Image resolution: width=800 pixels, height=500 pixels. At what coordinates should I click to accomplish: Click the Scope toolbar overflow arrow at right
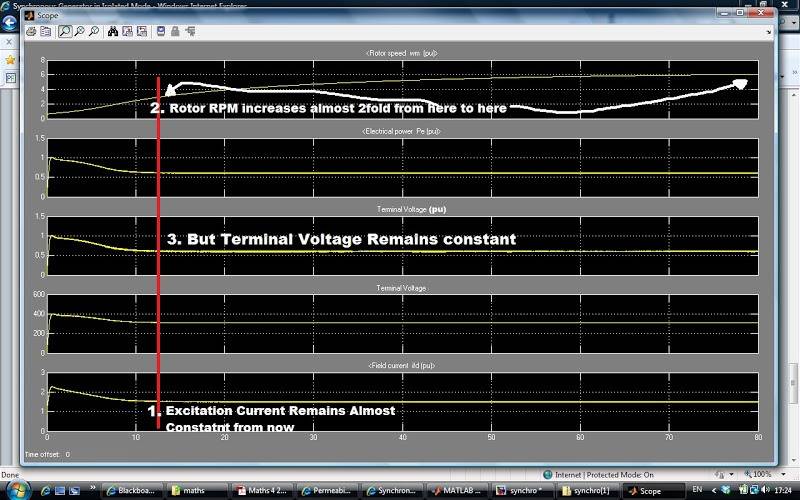(769, 32)
